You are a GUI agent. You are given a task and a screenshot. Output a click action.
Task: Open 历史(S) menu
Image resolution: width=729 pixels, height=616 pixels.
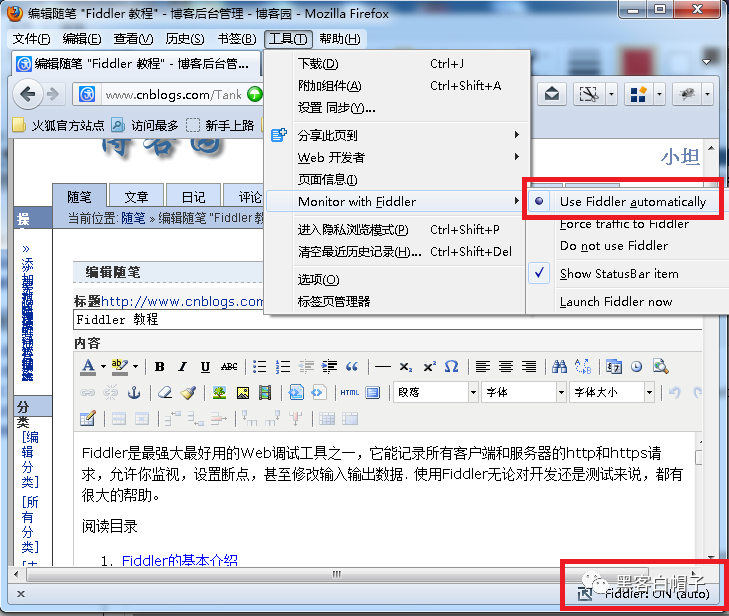click(x=185, y=39)
